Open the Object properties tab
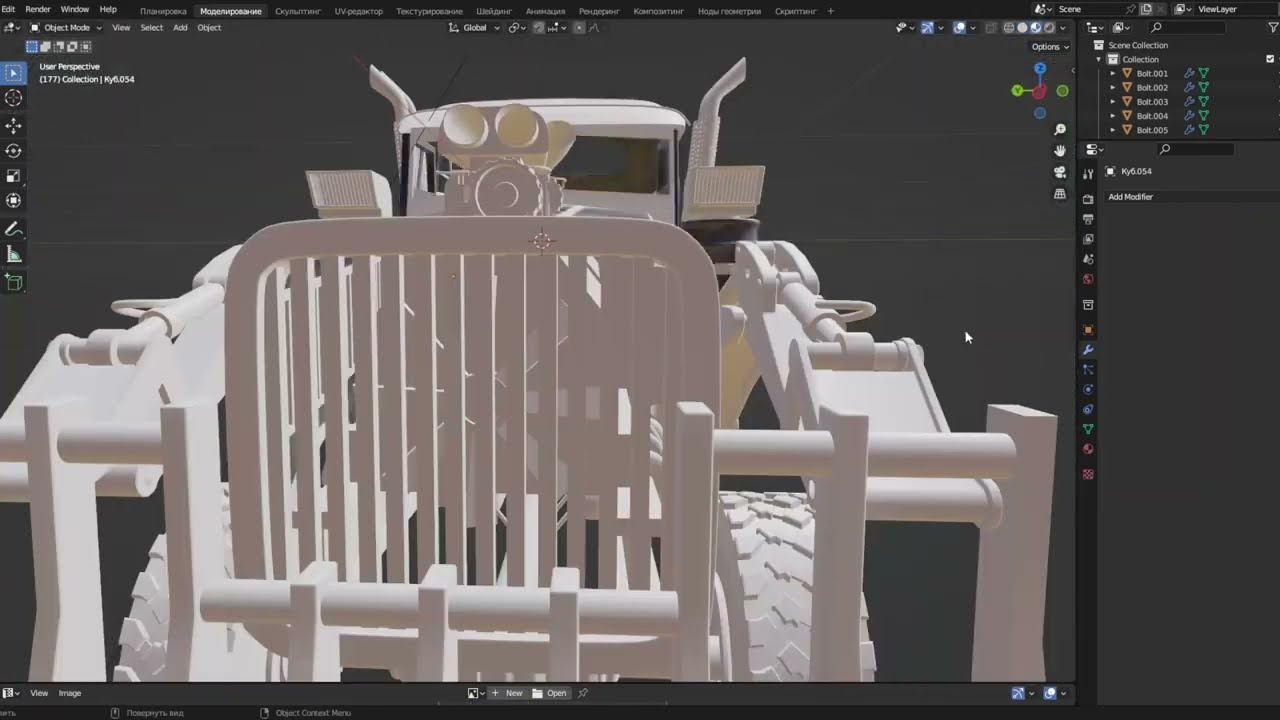 tap(1088, 330)
